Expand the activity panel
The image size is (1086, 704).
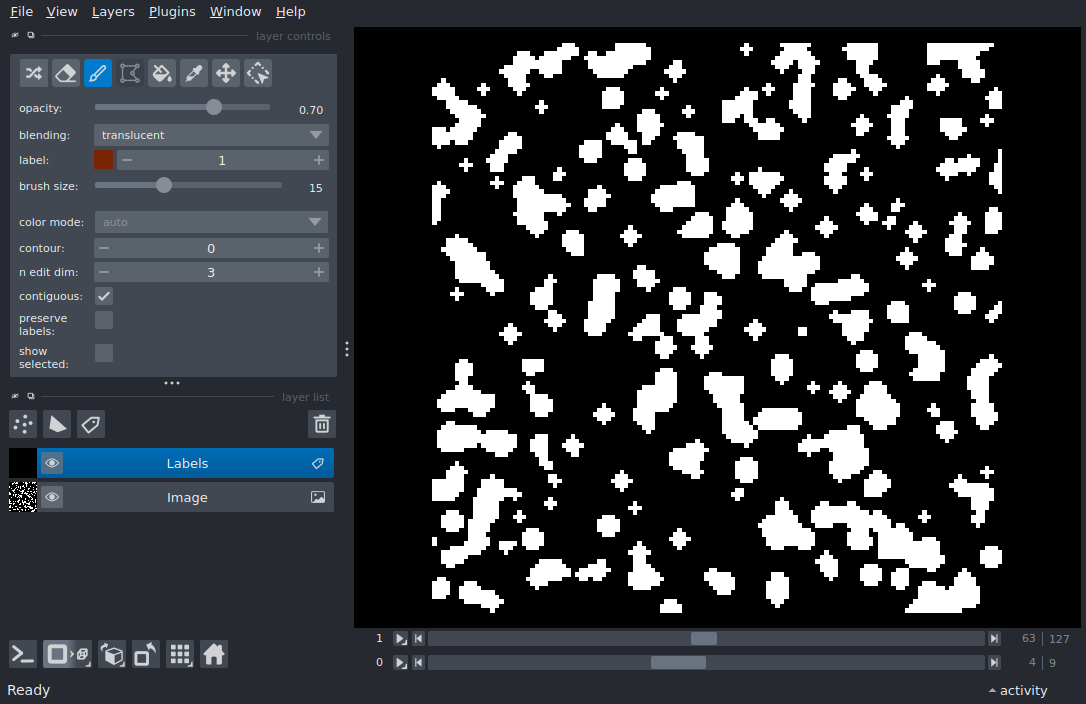(x=1018, y=690)
